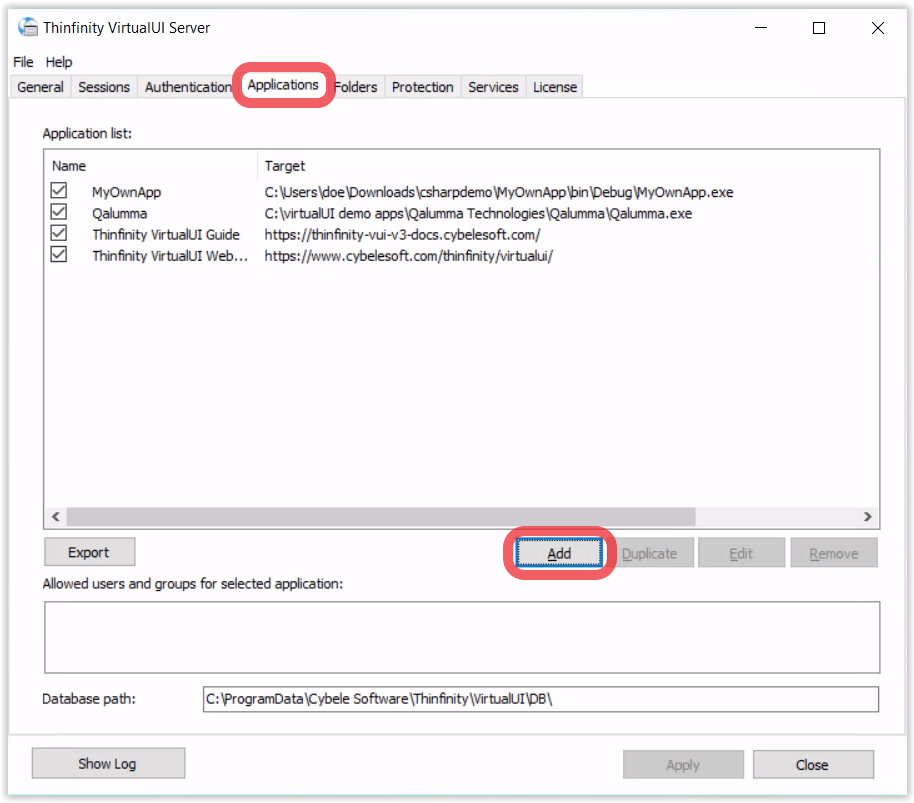Screen dimensions: 914x803
Task: Toggle the Qalumma application checkbox
Action: click(59, 212)
